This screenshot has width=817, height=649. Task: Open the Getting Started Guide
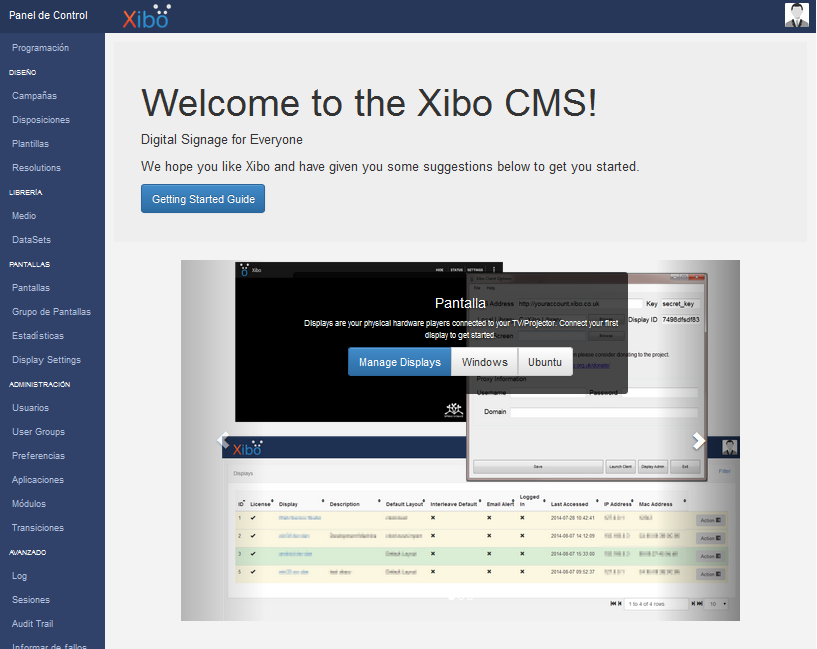(x=203, y=198)
